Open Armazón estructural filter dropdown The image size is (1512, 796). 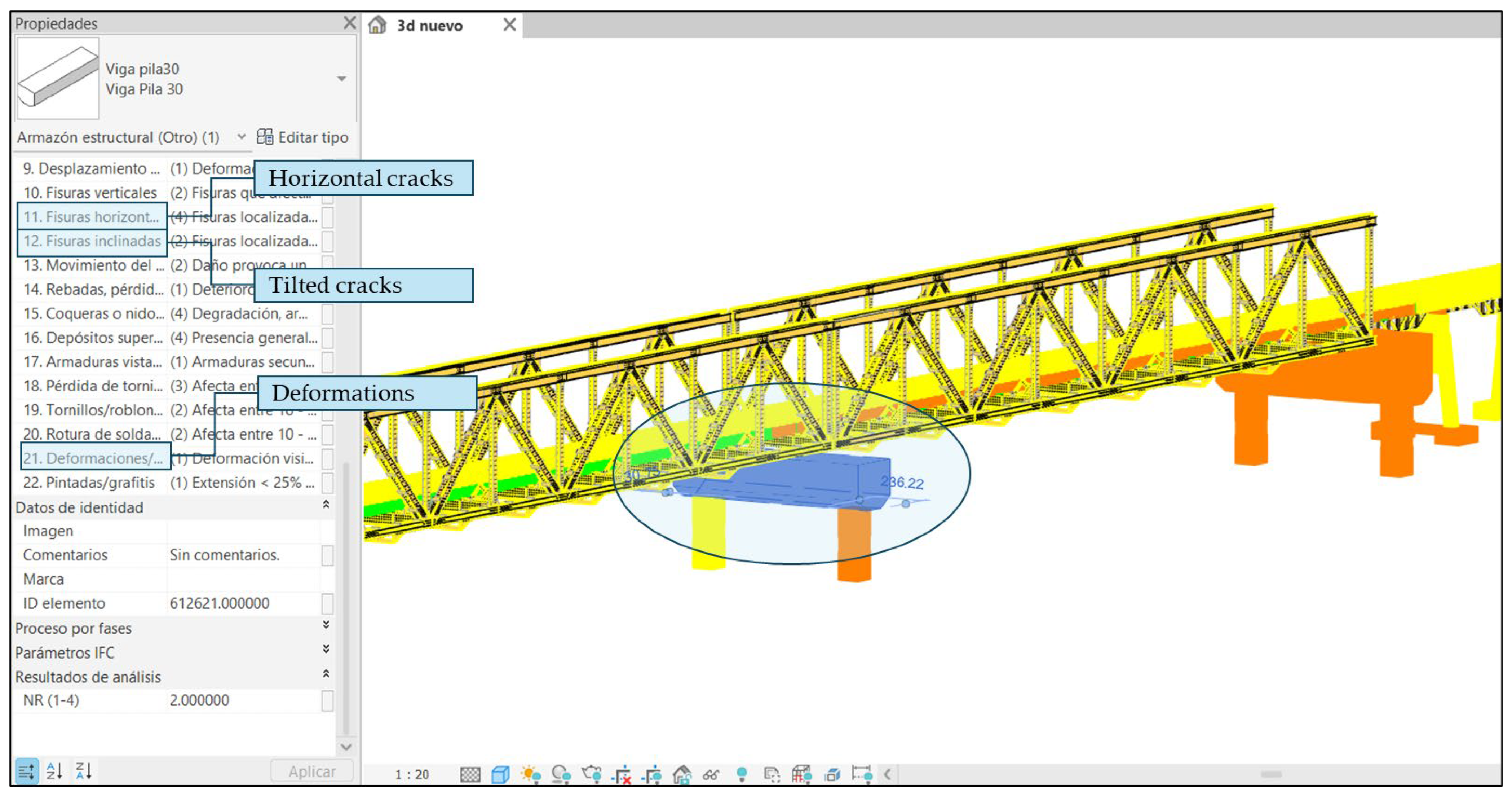241,137
